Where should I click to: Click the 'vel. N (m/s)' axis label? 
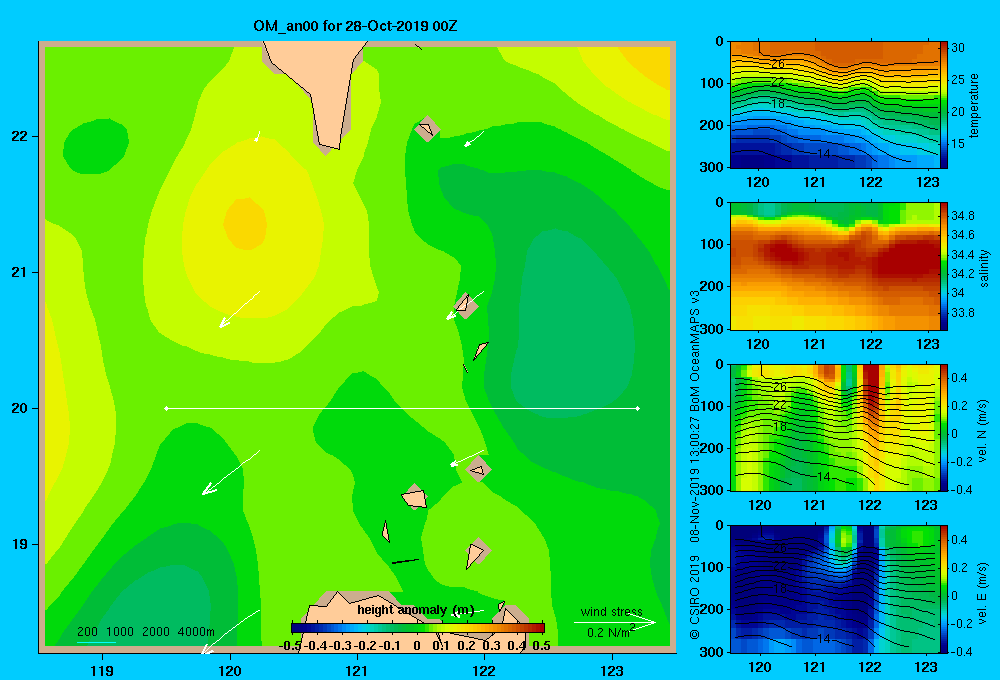[982, 431]
